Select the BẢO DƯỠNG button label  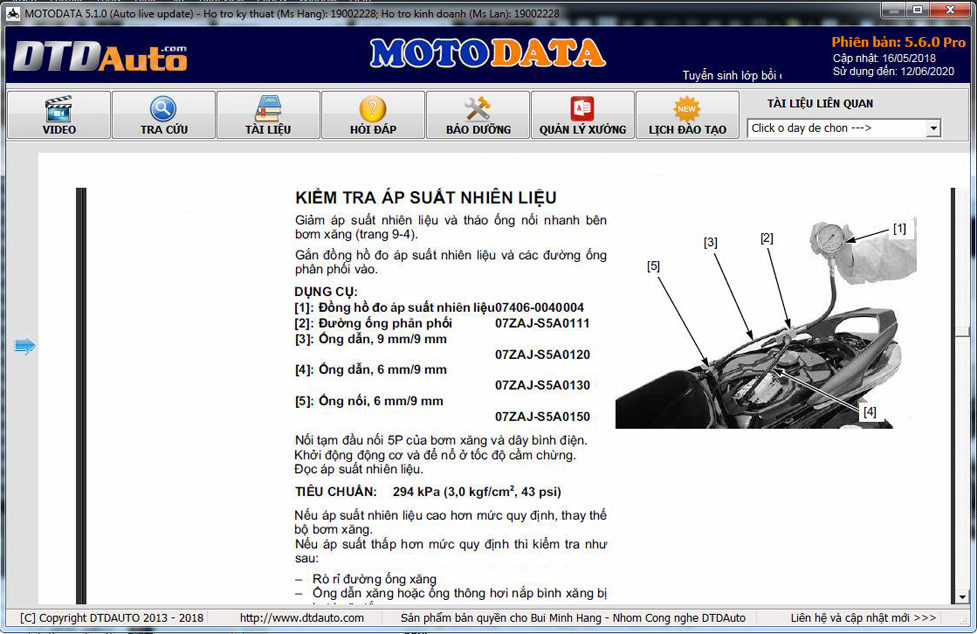pyautogui.click(x=479, y=130)
